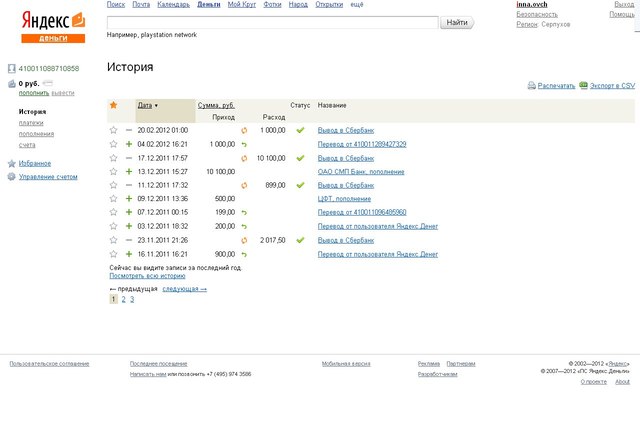Select amount 2 017,50 in Расход column

(x=273, y=240)
